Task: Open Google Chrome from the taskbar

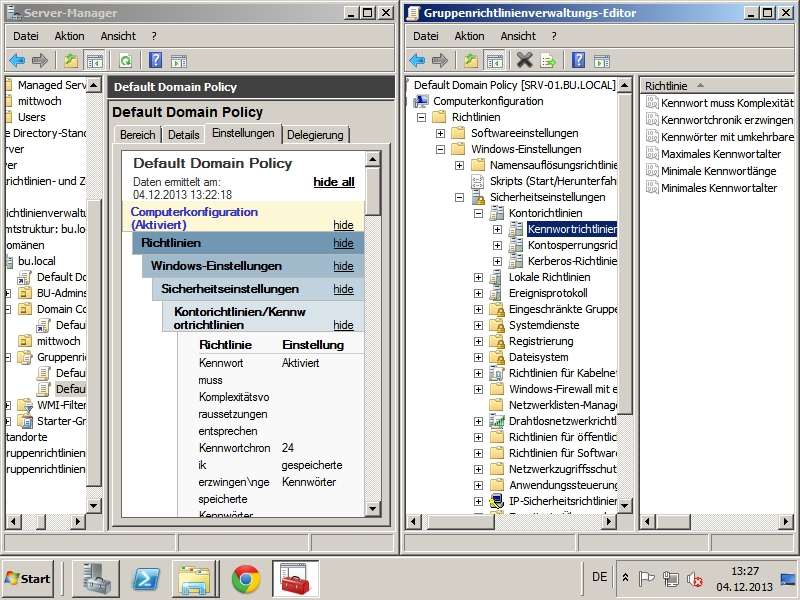Action: tap(246, 578)
